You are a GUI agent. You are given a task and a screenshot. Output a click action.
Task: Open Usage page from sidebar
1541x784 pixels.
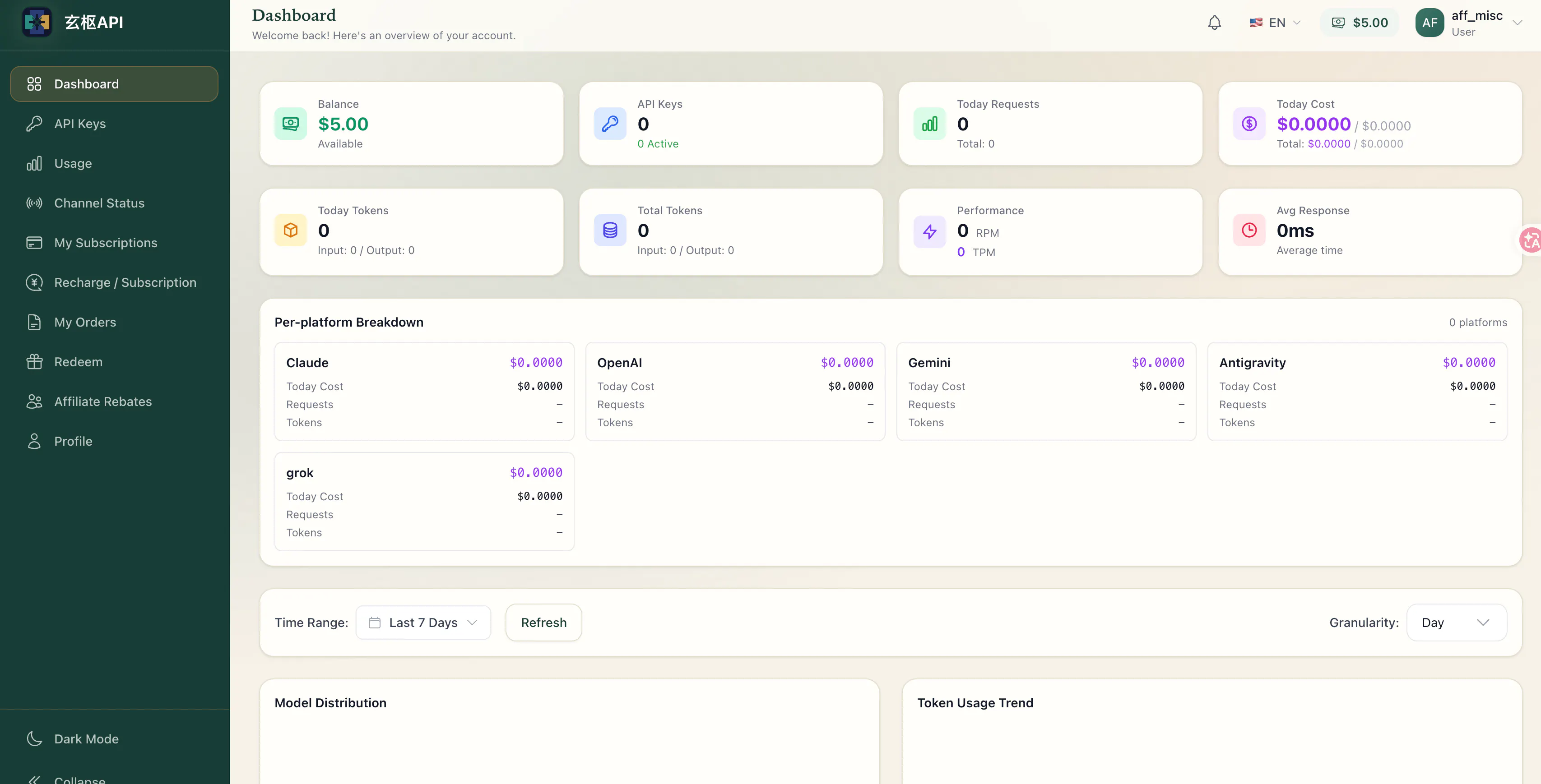point(114,163)
